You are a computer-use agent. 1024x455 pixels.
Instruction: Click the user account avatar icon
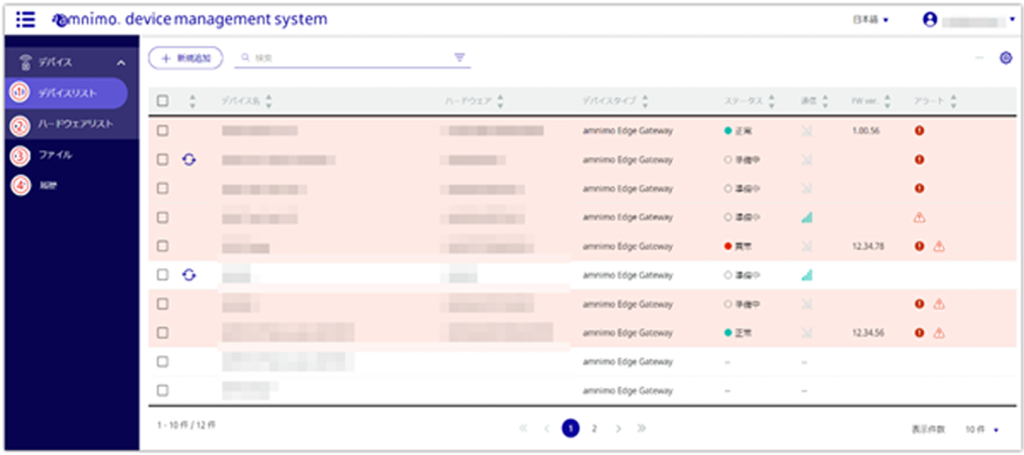930,20
